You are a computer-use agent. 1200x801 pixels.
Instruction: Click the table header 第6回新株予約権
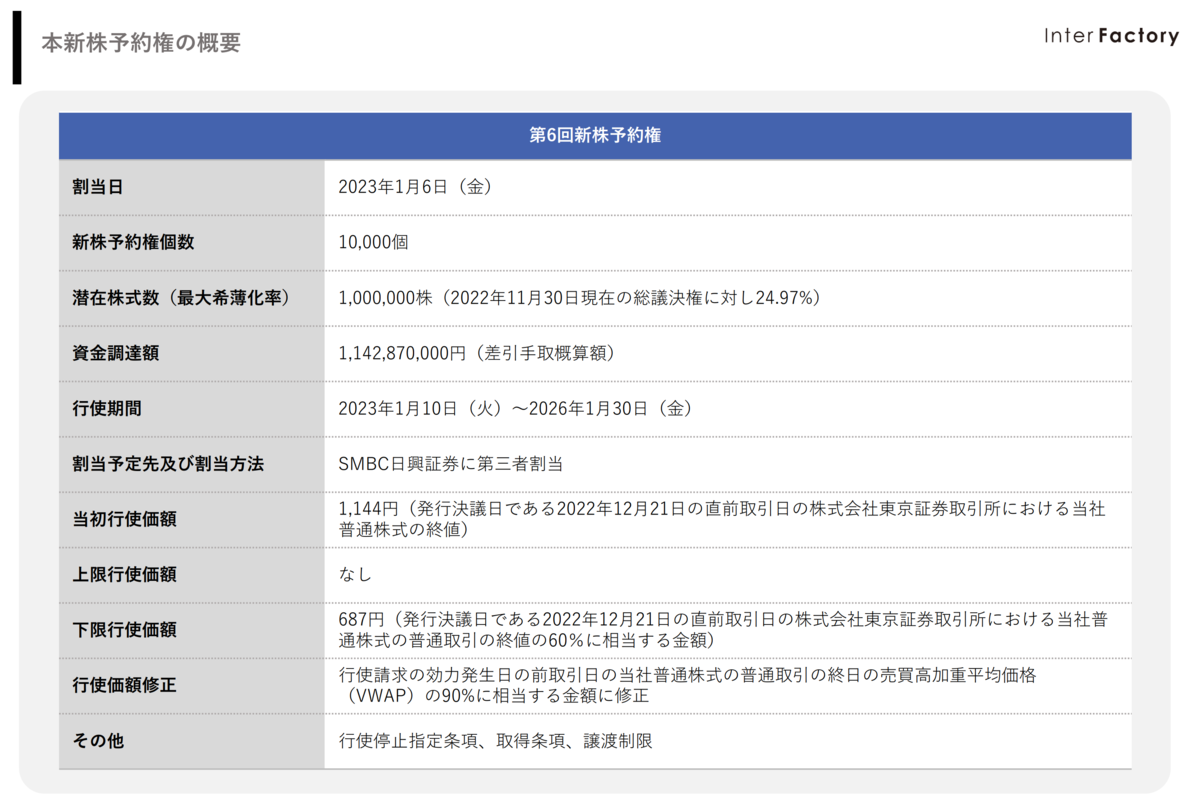click(595, 136)
